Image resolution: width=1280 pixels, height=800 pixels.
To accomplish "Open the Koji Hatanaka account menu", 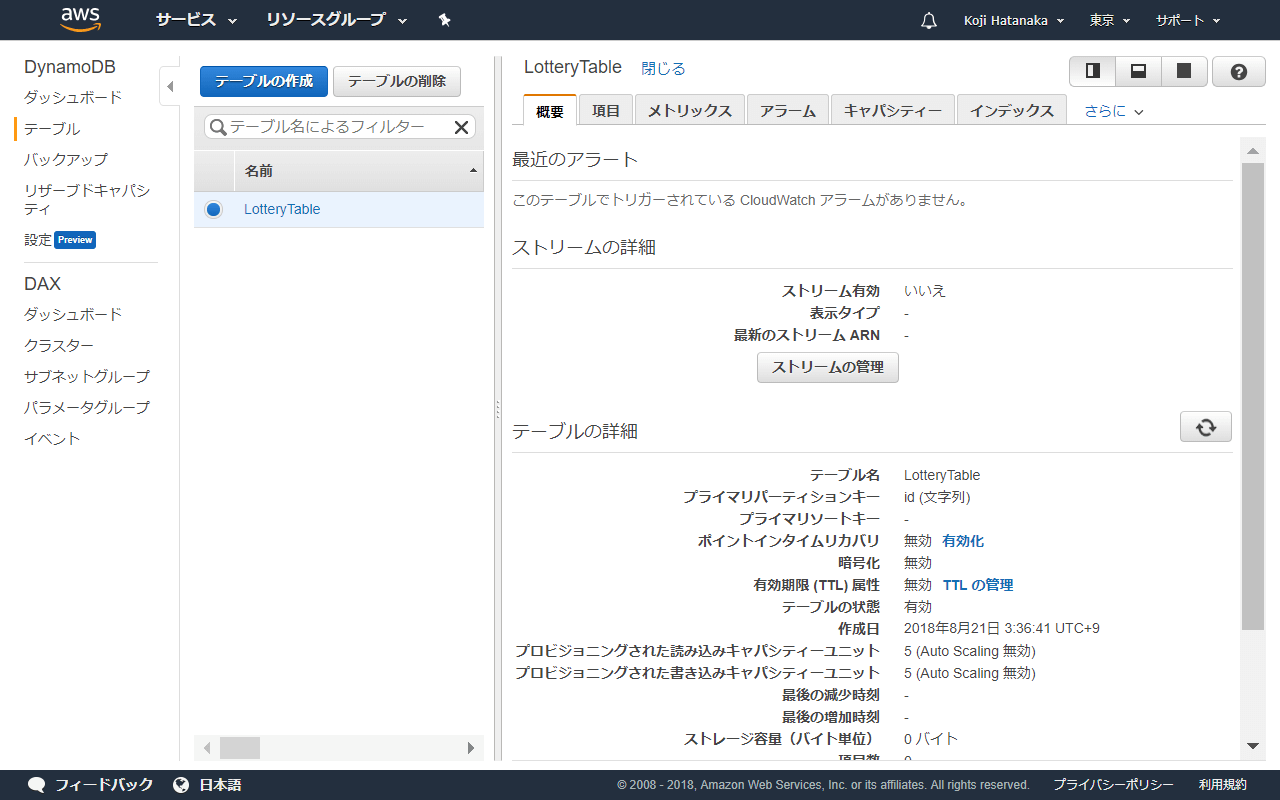I will [1013, 20].
